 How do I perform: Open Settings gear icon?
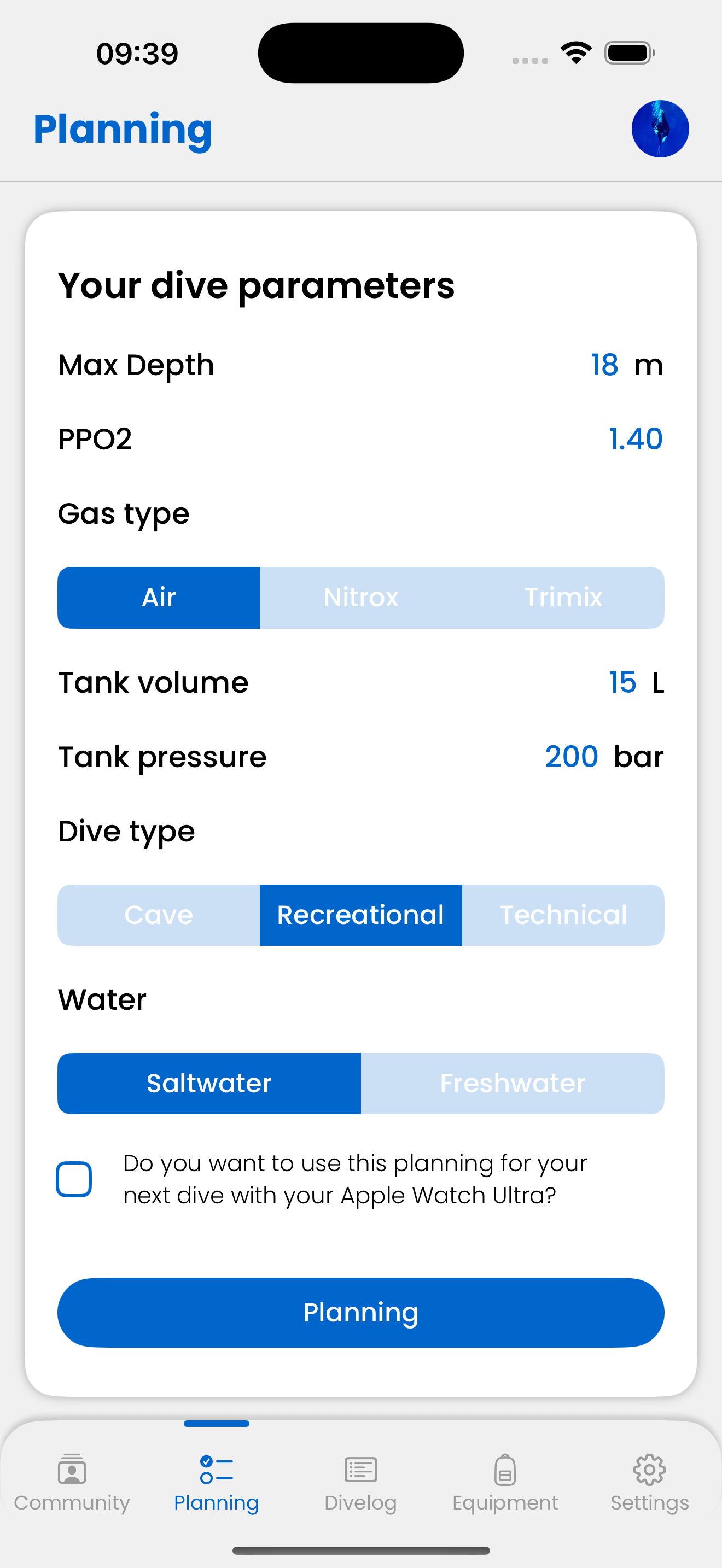(x=649, y=1470)
